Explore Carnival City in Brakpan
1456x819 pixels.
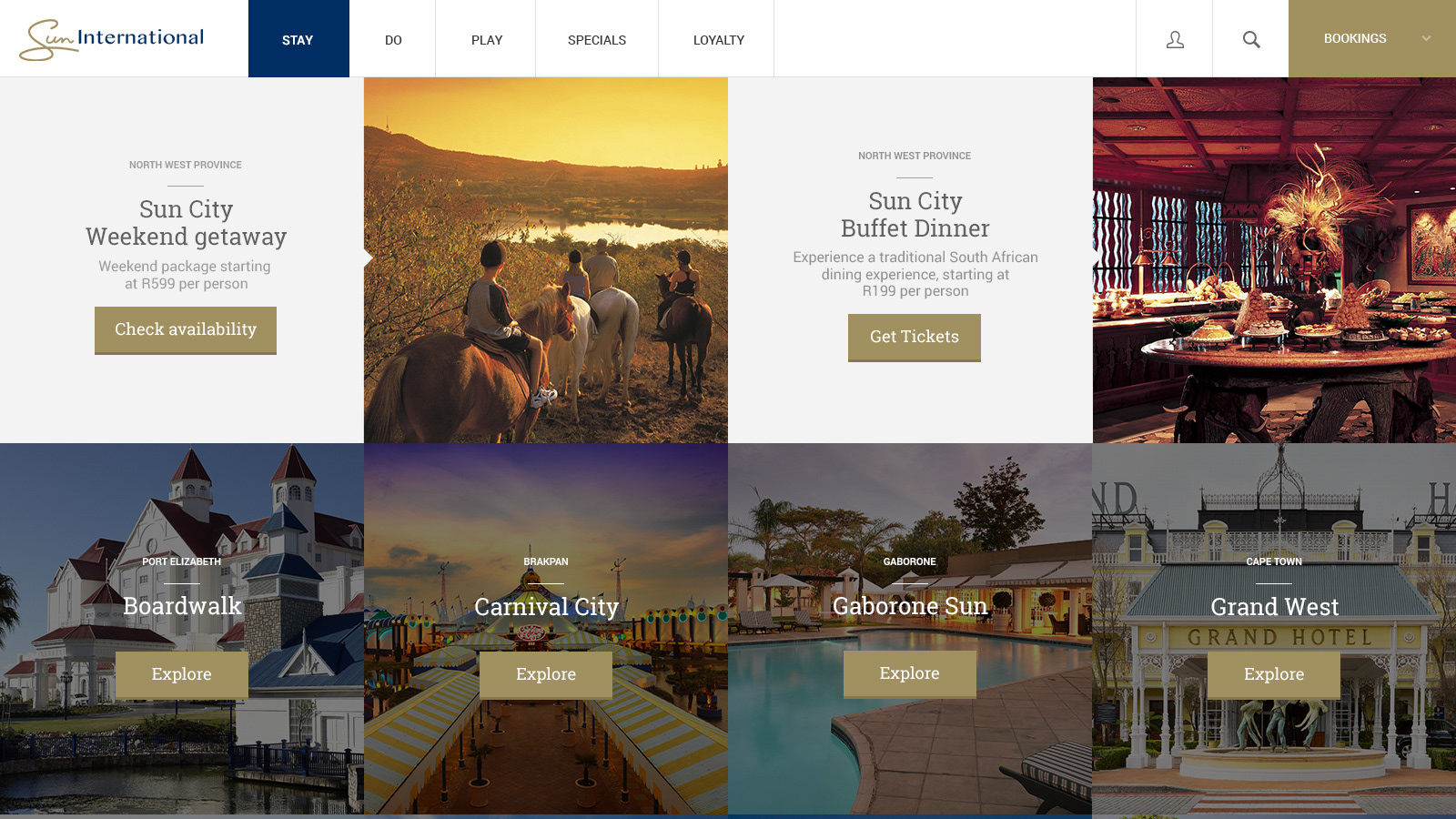click(x=546, y=675)
